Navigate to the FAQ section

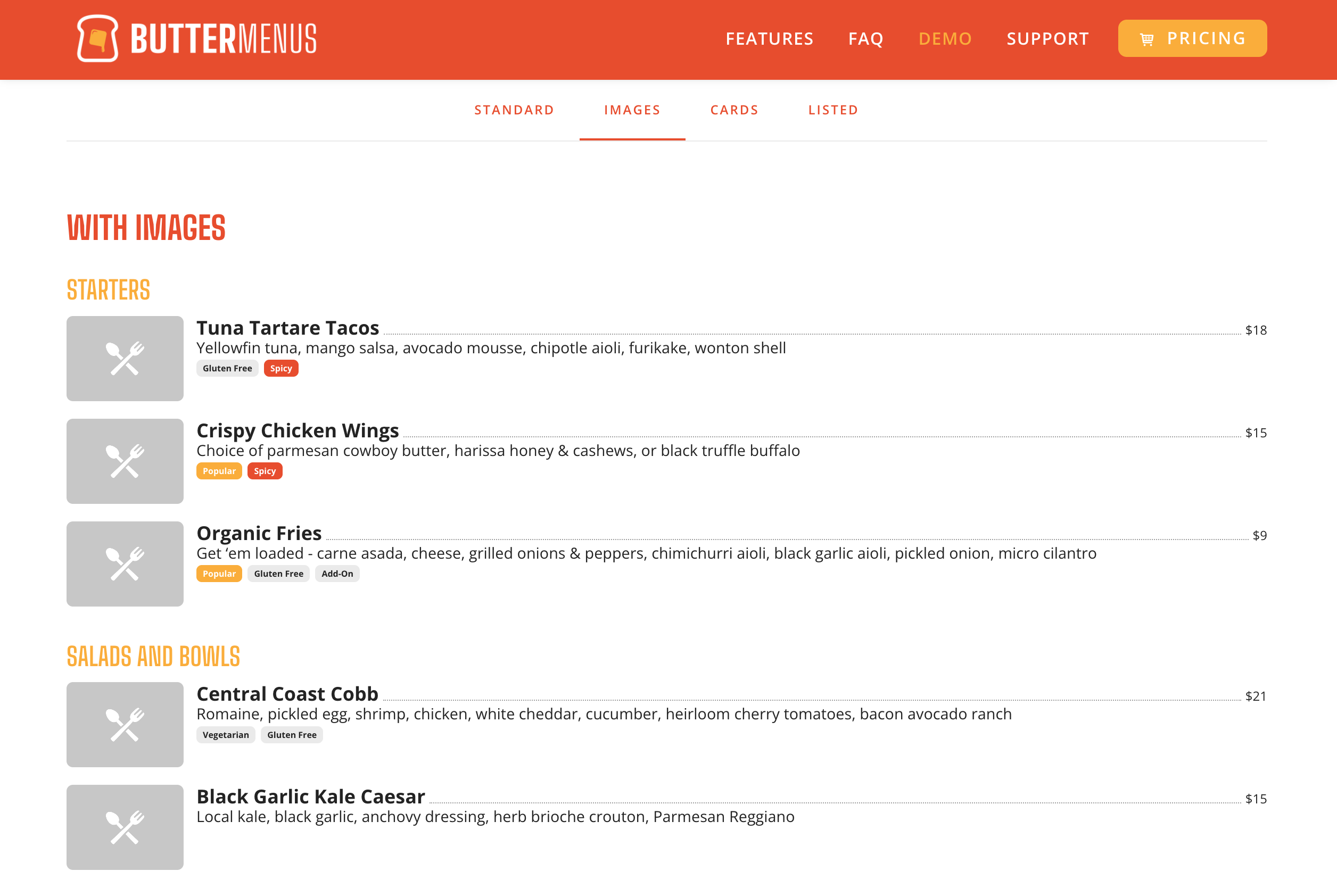click(x=865, y=38)
